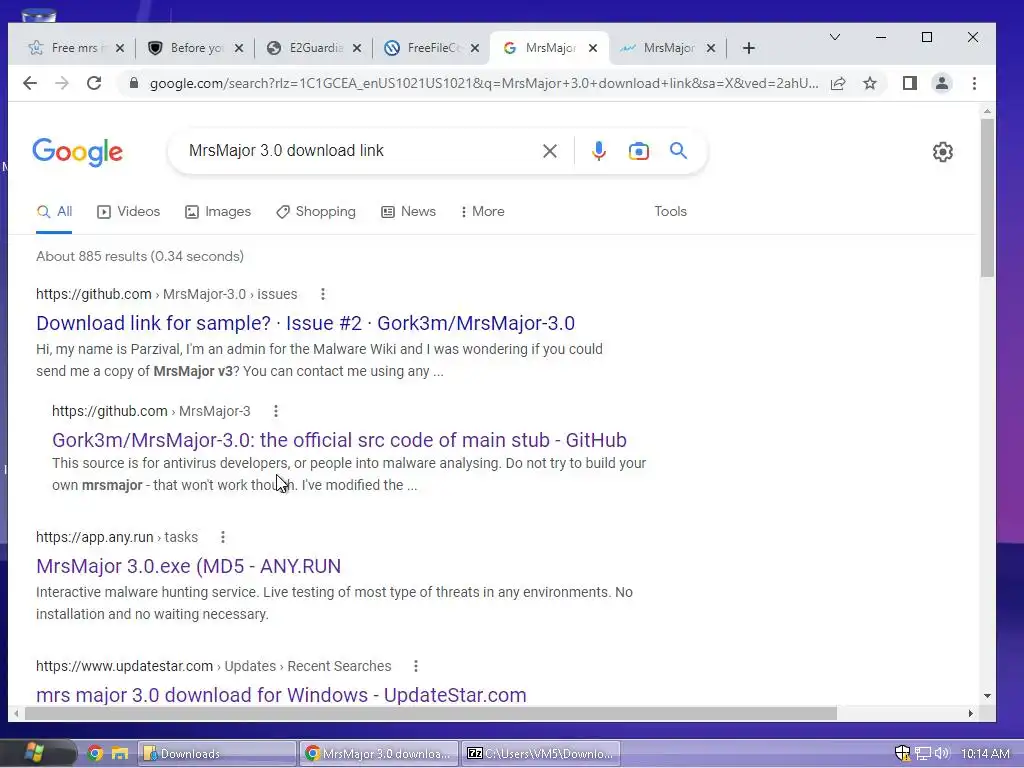Reload the current page
This screenshot has height=768, width=1024.
(94, 83)
